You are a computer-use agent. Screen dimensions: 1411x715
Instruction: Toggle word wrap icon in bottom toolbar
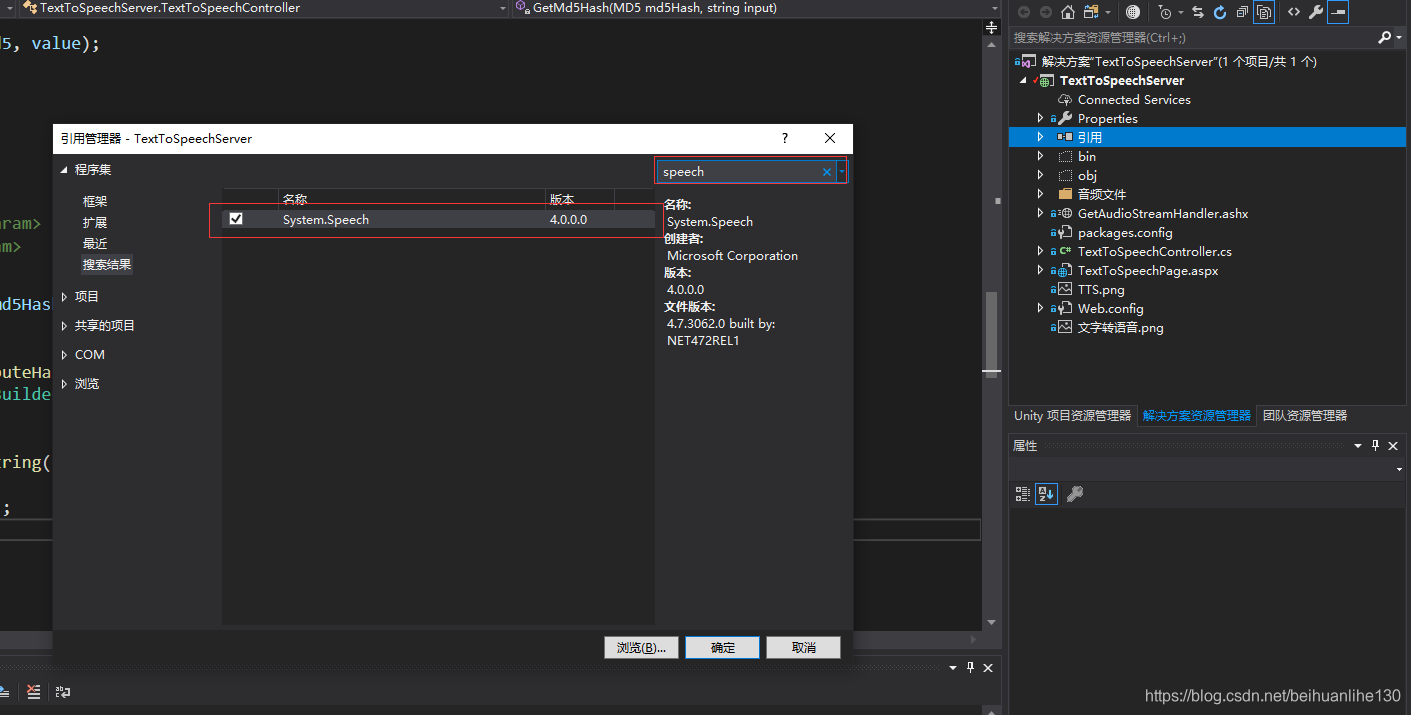point(63,691)
